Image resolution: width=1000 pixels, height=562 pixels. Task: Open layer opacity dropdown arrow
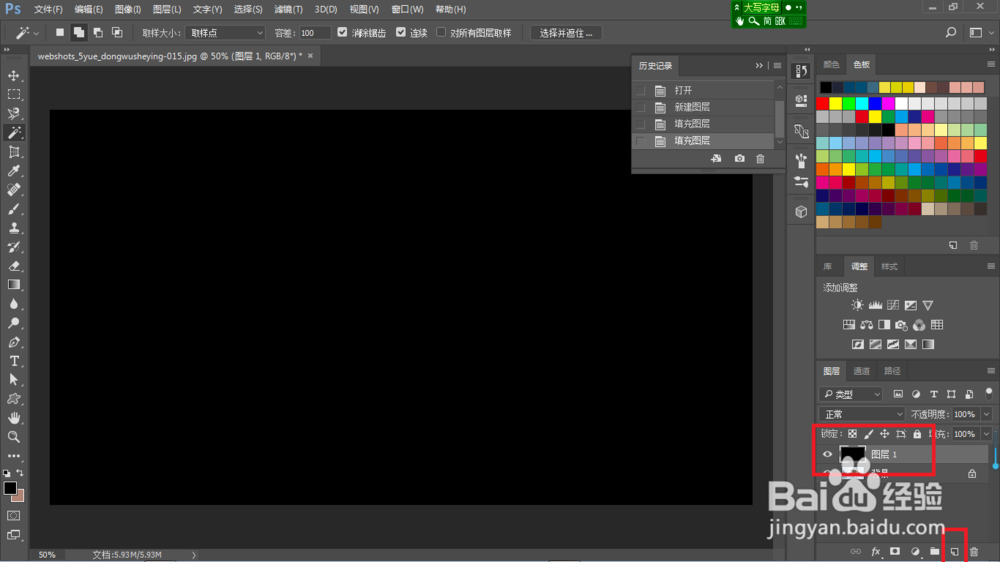click(x=986, y=414)
